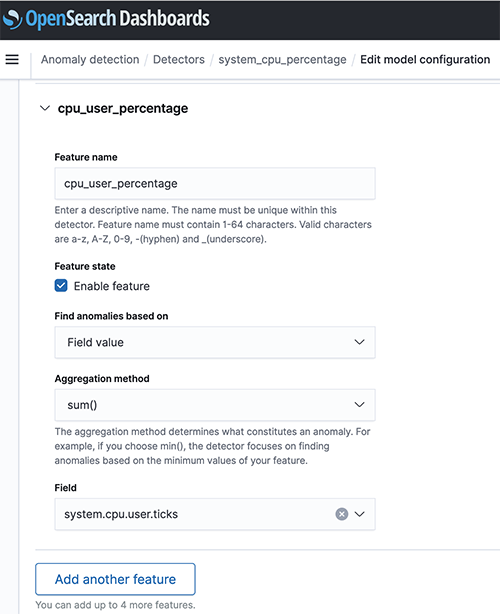The height and width of the screenshot is (614, 500).
Task: Click the Enable feature label text
Action: click(112, 286)
